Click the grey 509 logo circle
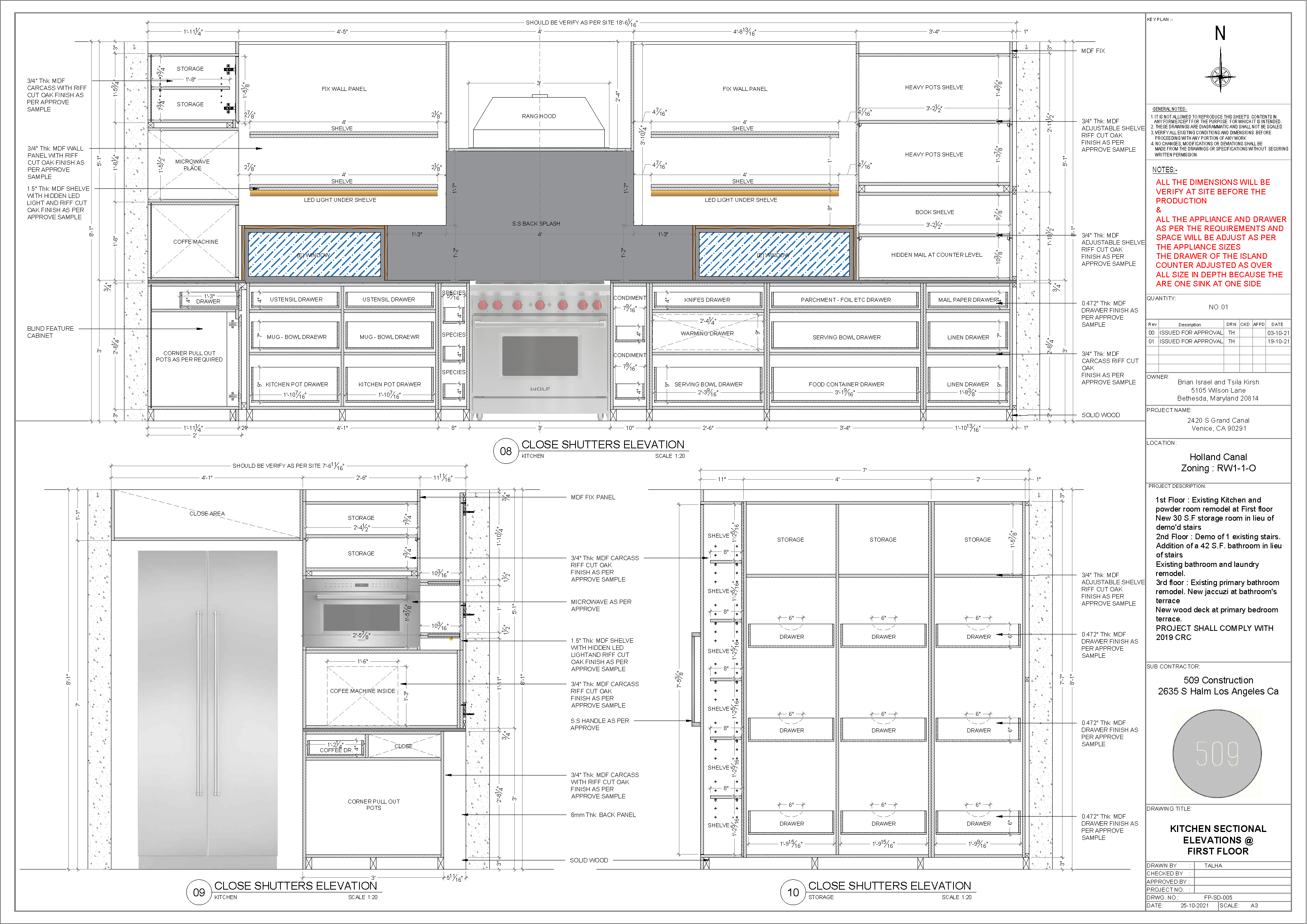This screenshot has width=1307, height=924. (1217, 754)
